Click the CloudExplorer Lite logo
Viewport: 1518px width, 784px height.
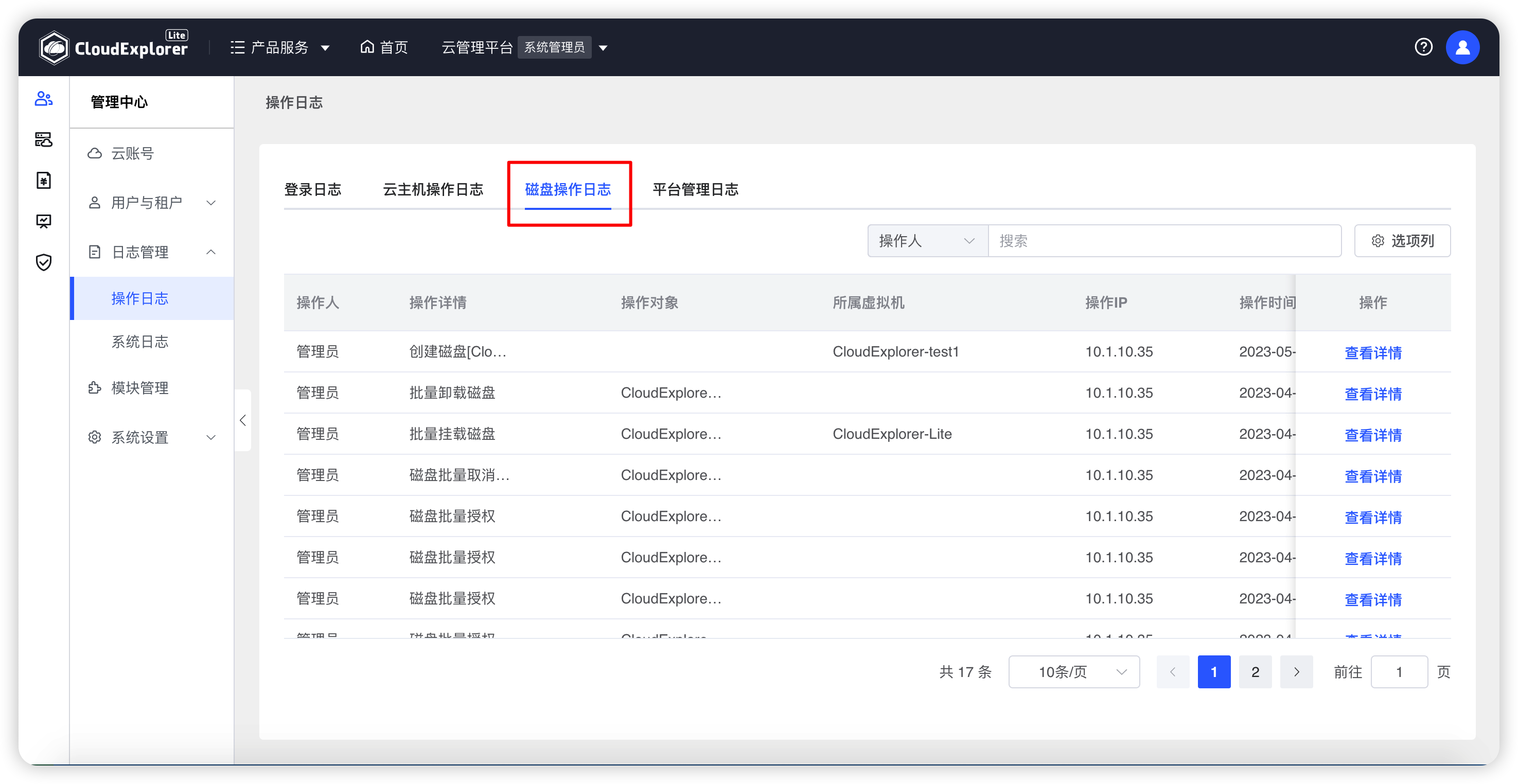113,47
